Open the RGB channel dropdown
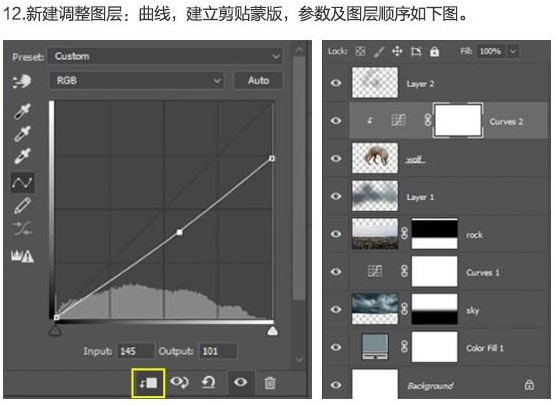This screenshot has height=405, width=556. click(136, 81)
